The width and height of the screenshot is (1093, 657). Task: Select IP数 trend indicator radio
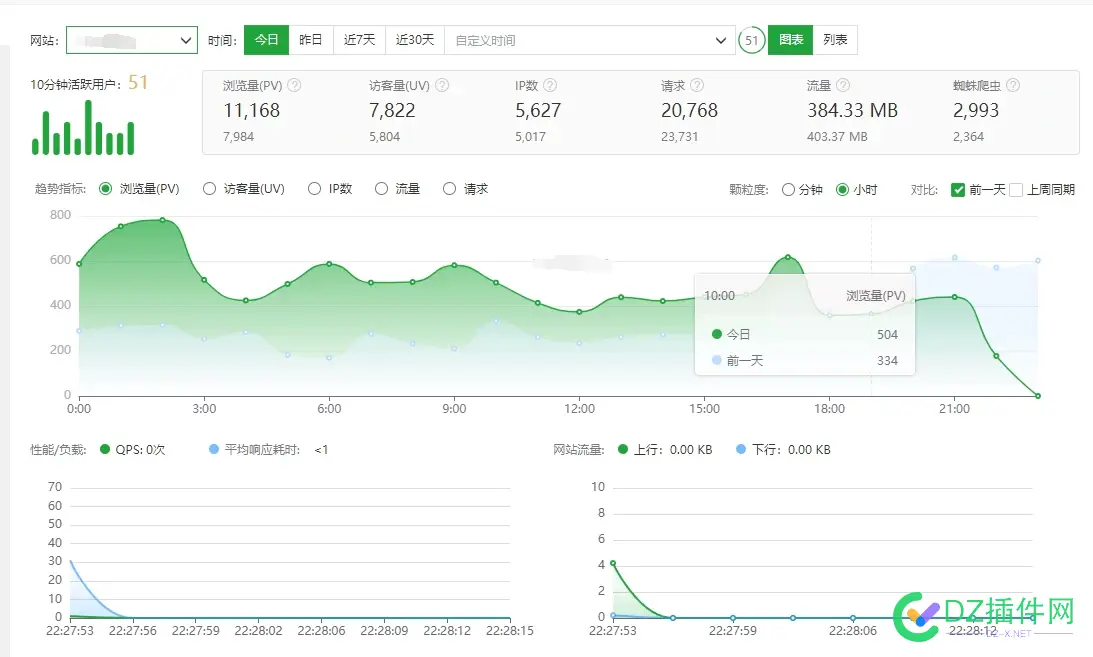[x=314, y=189]
